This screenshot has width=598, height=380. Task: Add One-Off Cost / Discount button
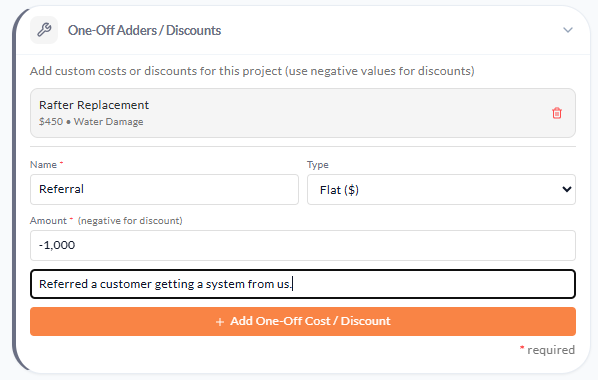coord(303,322)
